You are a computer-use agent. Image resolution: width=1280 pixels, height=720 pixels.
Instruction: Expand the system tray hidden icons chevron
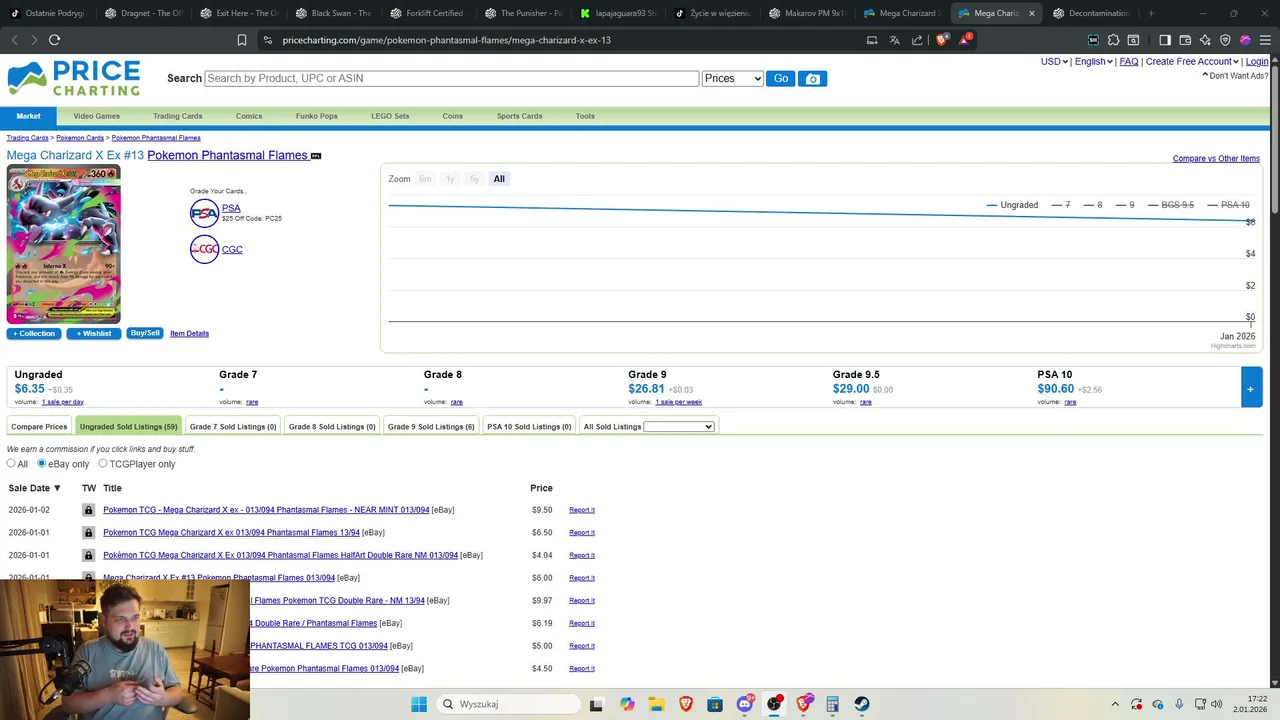[x=1115, y=704]
